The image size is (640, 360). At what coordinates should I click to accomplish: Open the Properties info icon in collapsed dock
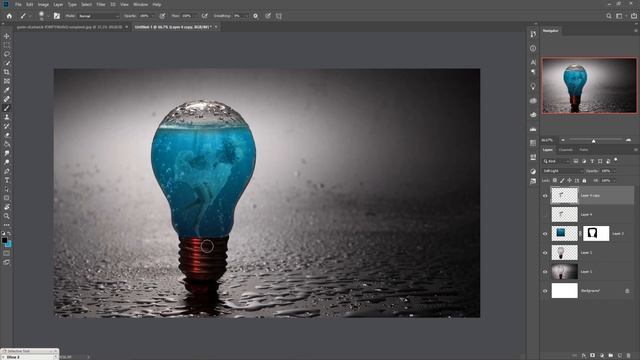pyautogui.click(x=533, y=48)
